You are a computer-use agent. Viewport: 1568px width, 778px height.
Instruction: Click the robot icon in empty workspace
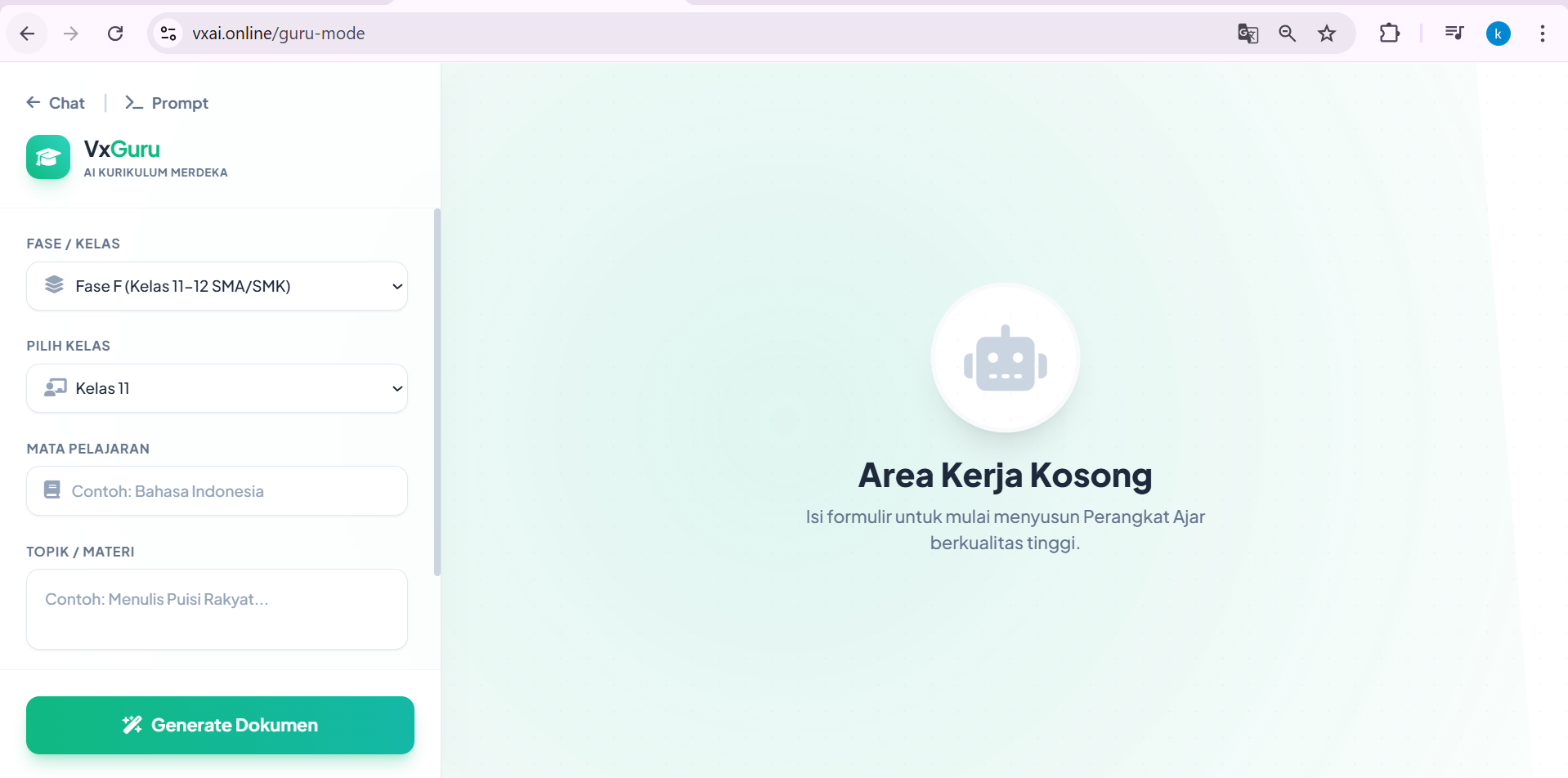click(1005, 359)
